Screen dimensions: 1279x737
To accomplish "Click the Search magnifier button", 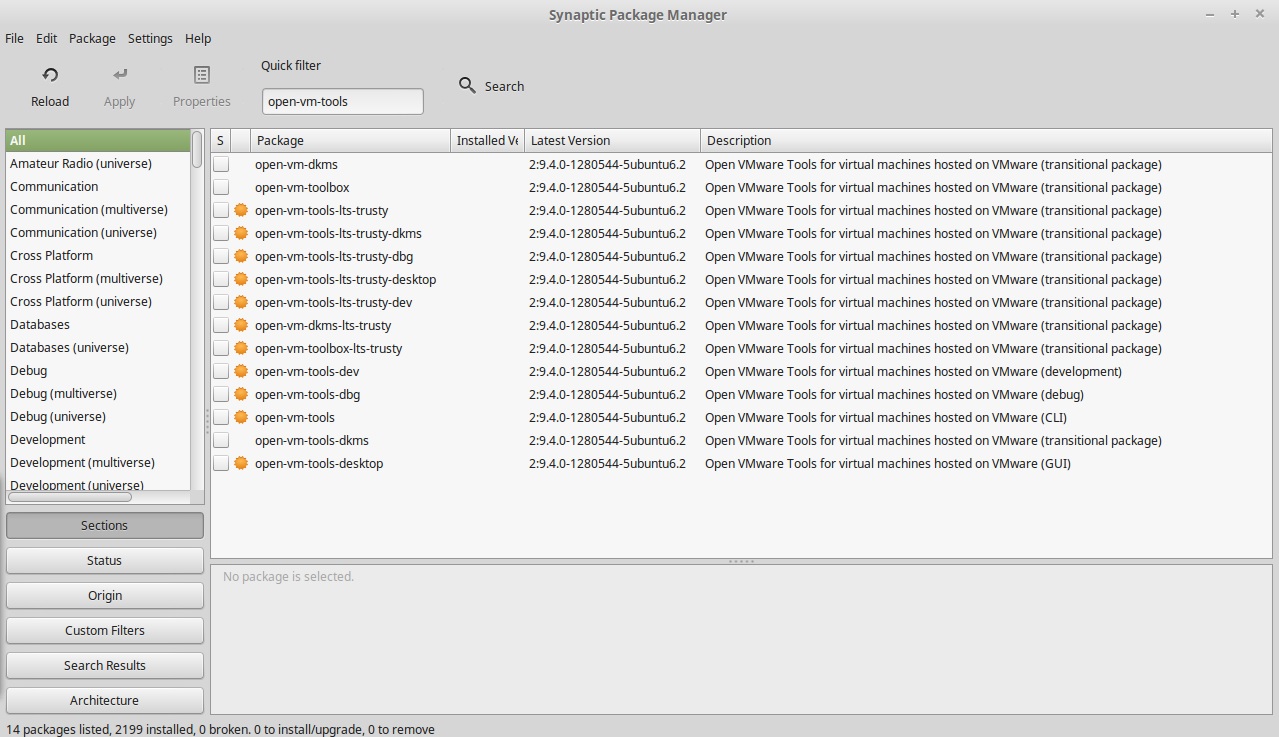I will 491,86.
